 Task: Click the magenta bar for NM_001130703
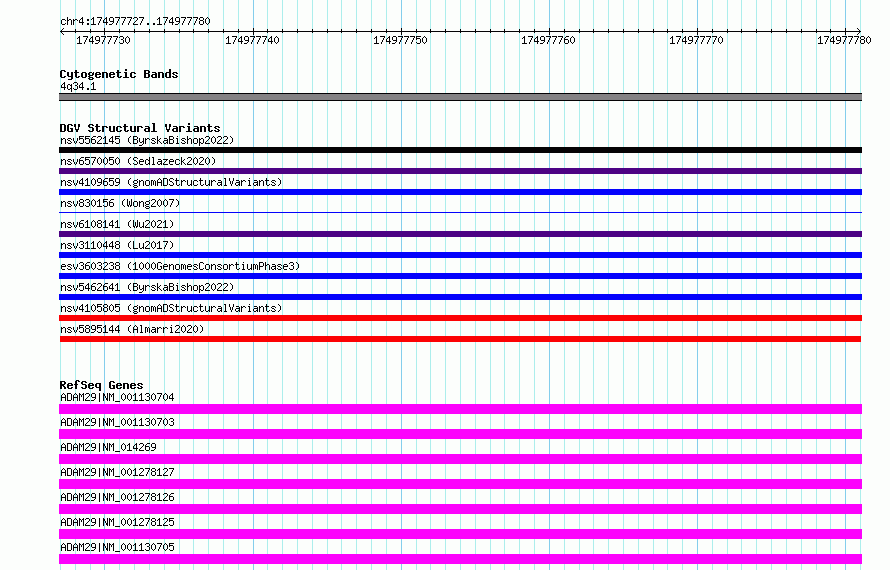[460, 434]
